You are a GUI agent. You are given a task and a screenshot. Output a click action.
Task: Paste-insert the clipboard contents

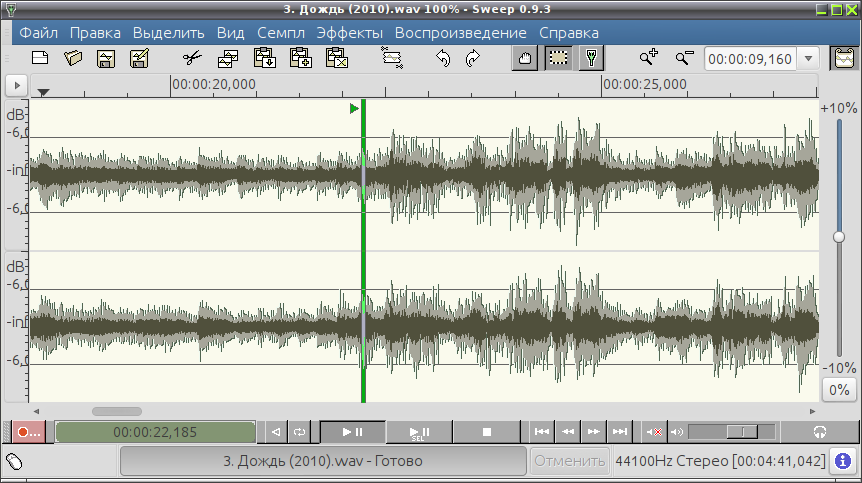264,58
